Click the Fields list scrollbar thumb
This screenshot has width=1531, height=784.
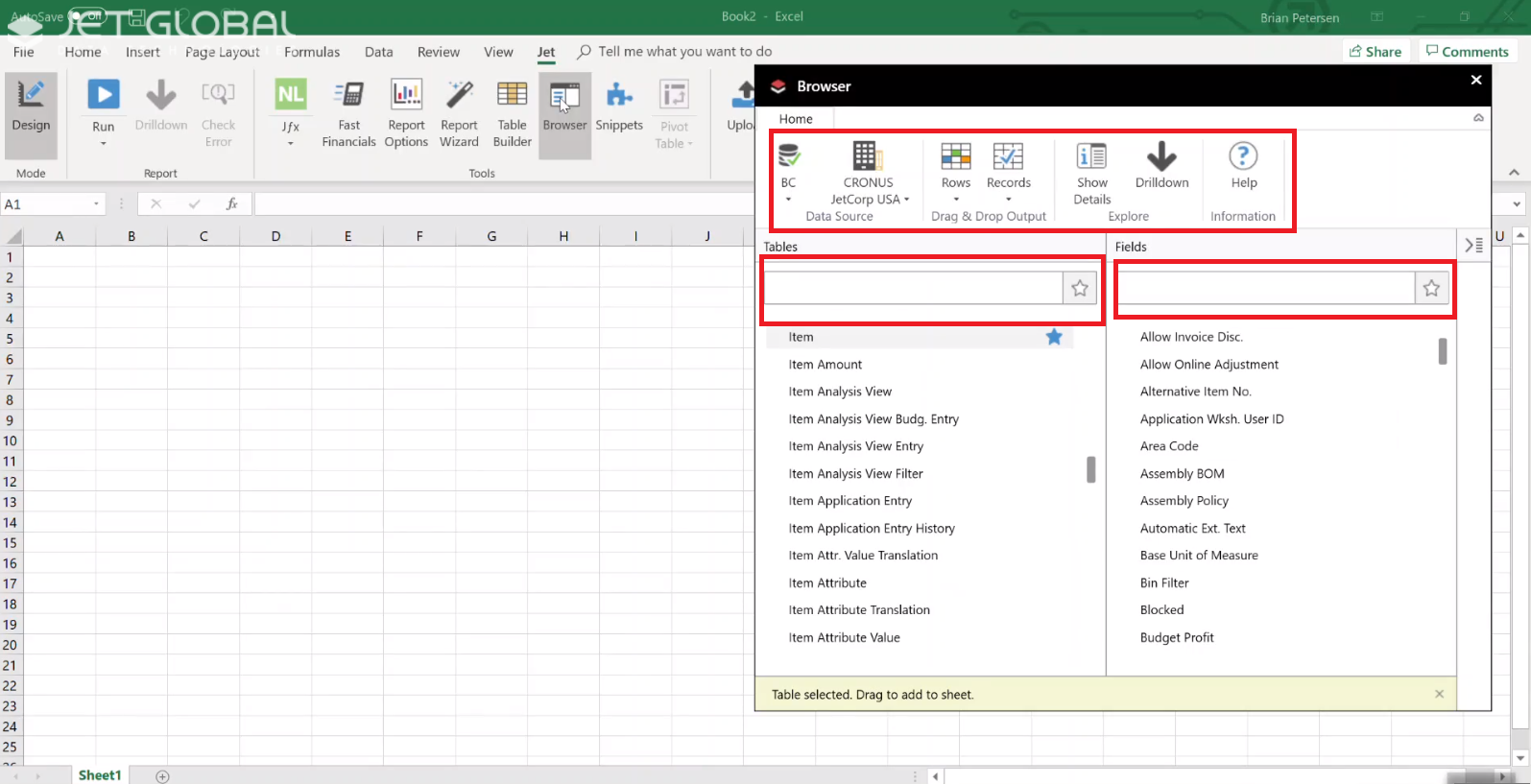[x=1442, y=351]
